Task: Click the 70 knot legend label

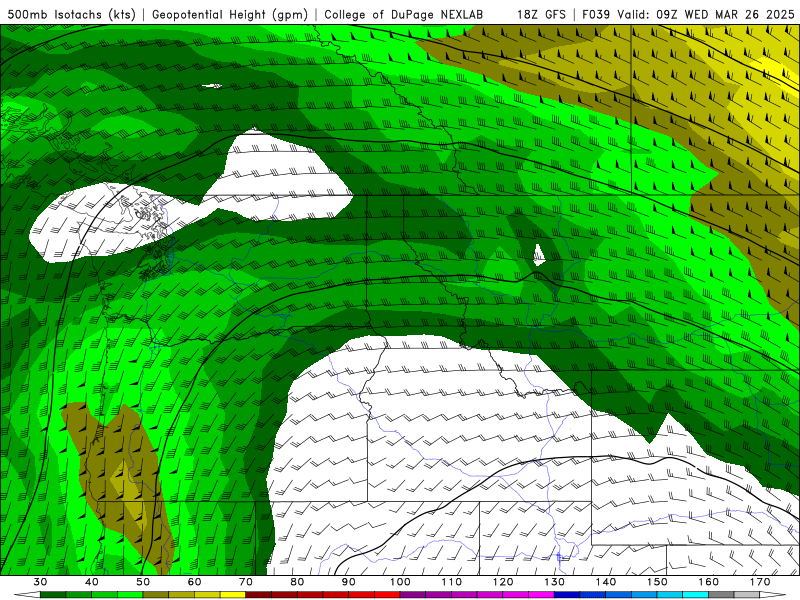Action: click(246, 582)
